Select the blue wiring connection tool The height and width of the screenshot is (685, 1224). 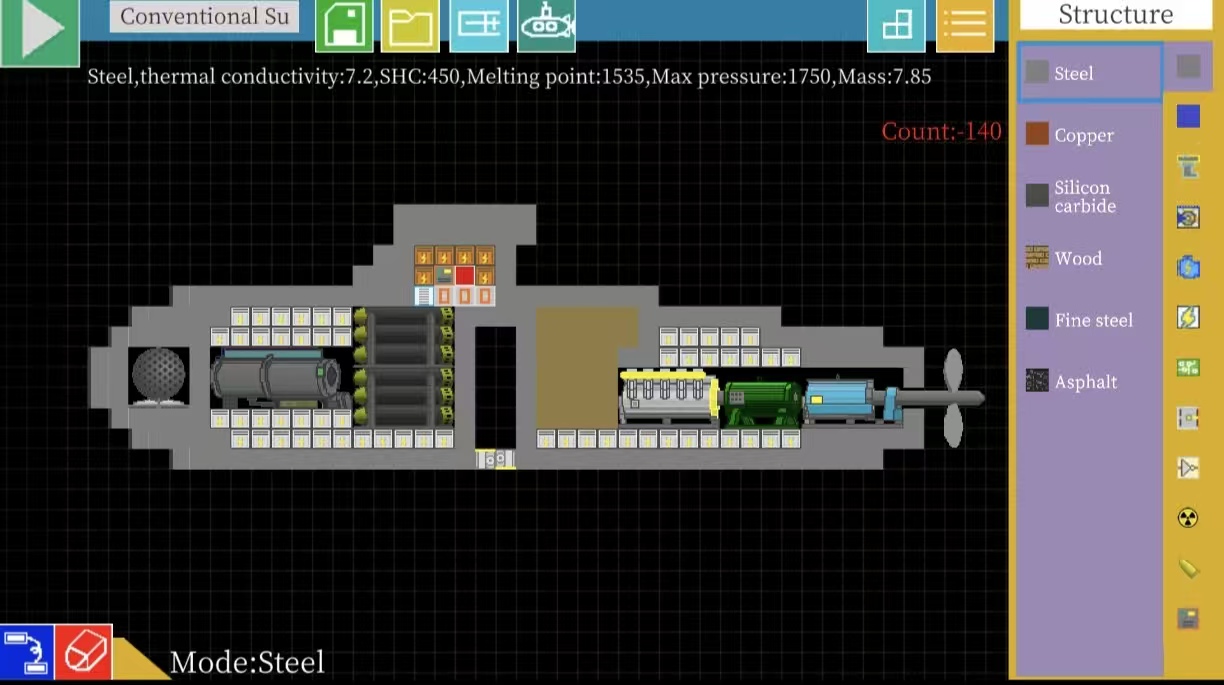coord(26,653)
